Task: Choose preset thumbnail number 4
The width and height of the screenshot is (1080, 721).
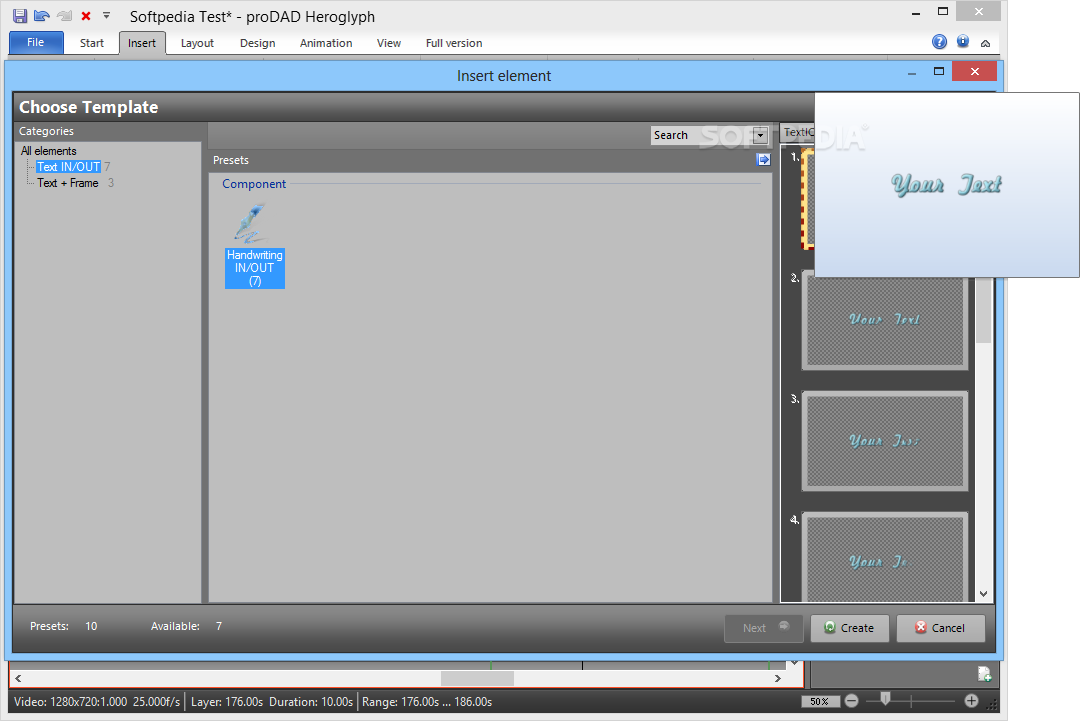Action: (884, 556)
